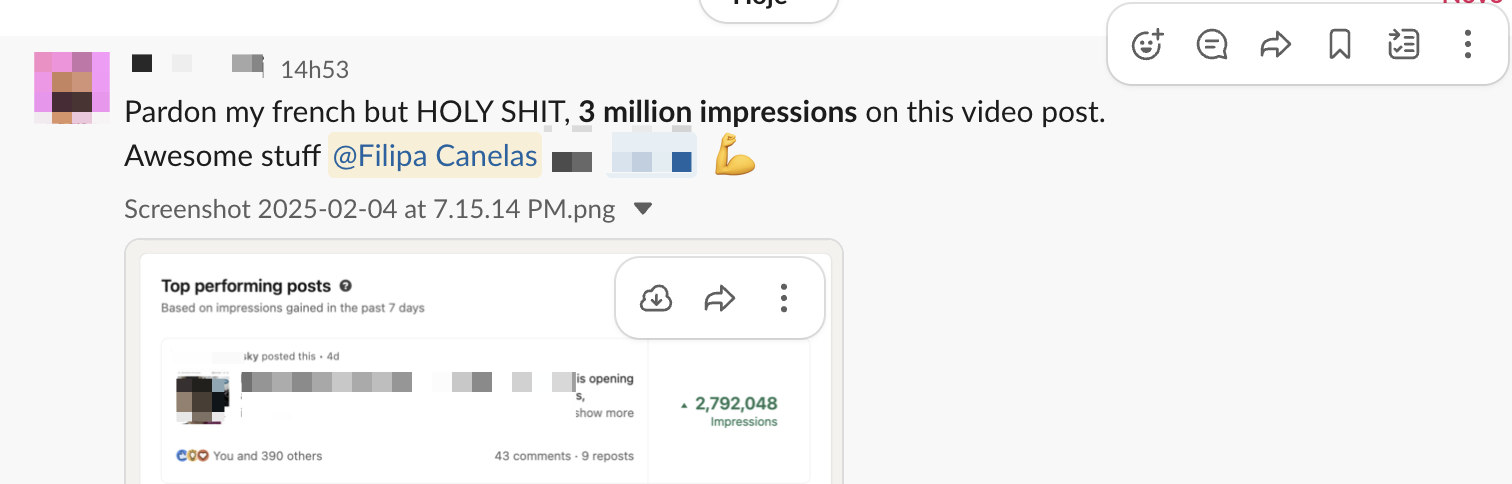Click the blurred sender name beside timestamp
Image resolution: width=1512 pixels, height=484 pixels.
pyautogui.click(x=197, y=64)
